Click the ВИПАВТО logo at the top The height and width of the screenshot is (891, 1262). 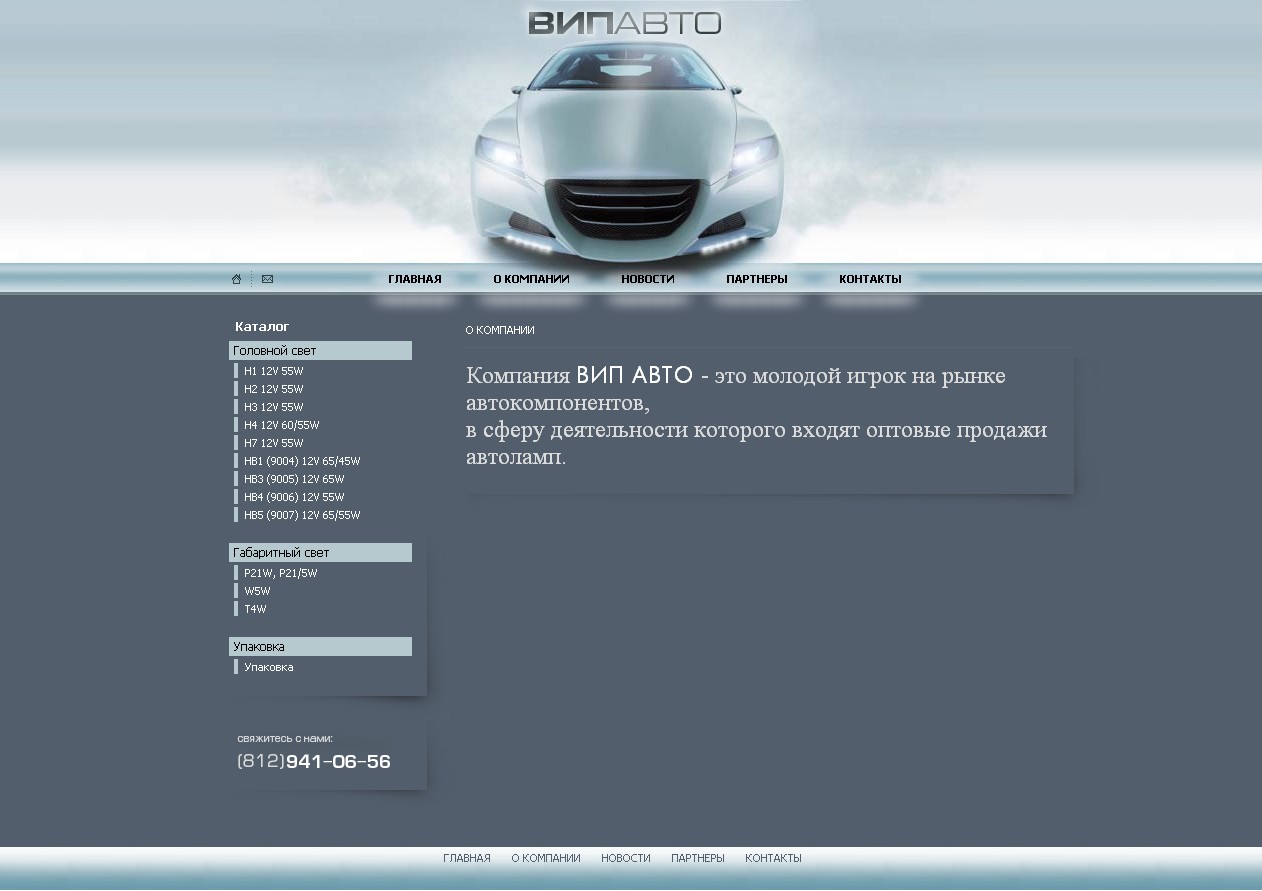click(x=624, y=21)
